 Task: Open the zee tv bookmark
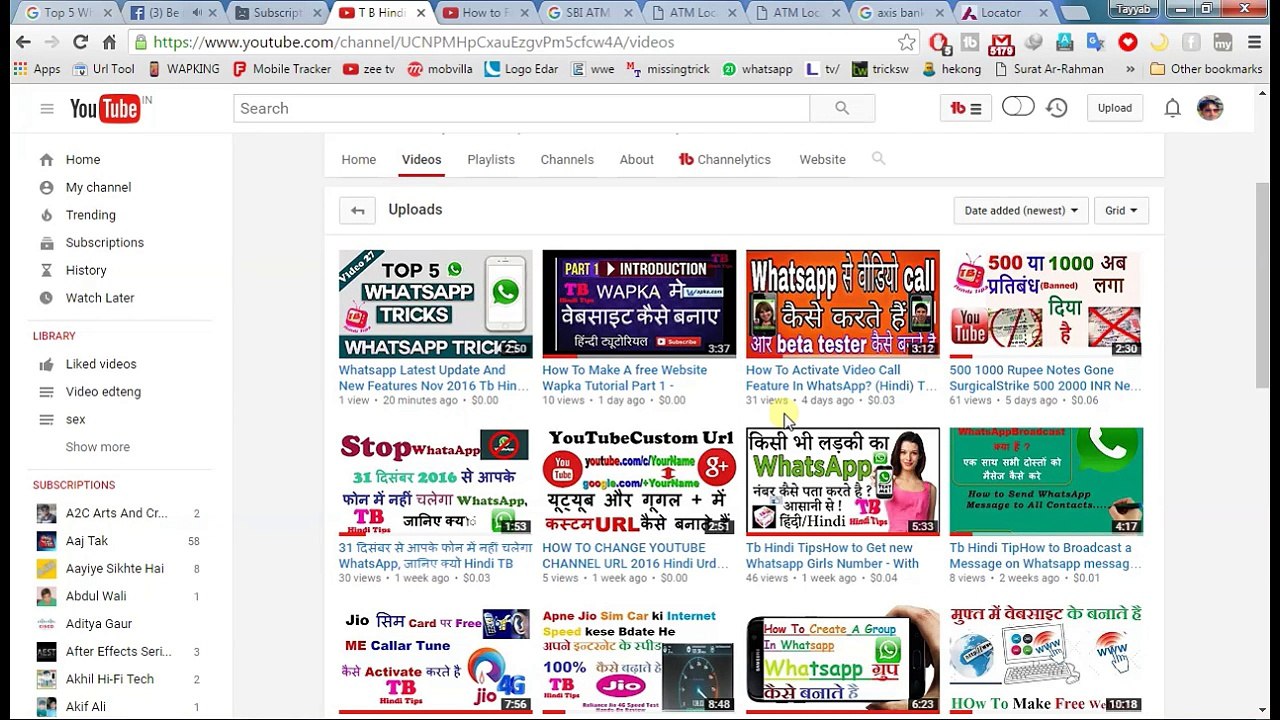(369, 69)
